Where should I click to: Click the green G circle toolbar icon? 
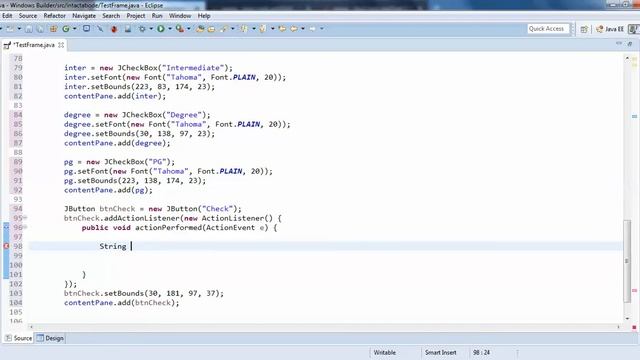click(66, 29)
